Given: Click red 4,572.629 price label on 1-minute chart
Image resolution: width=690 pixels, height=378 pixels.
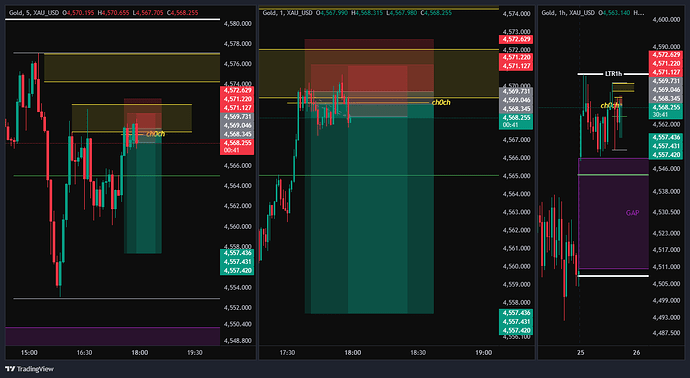Looking at the screenshot, I should [x=516, y=40].
